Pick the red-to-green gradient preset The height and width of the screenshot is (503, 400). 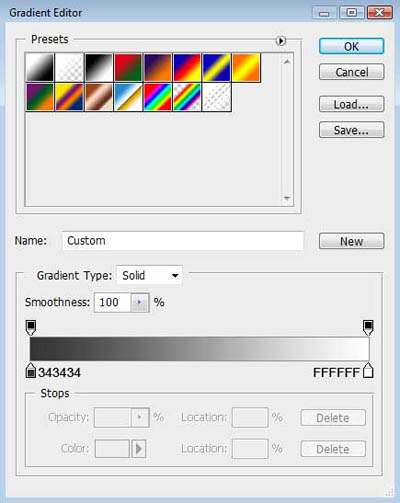[x=128, y=68]
